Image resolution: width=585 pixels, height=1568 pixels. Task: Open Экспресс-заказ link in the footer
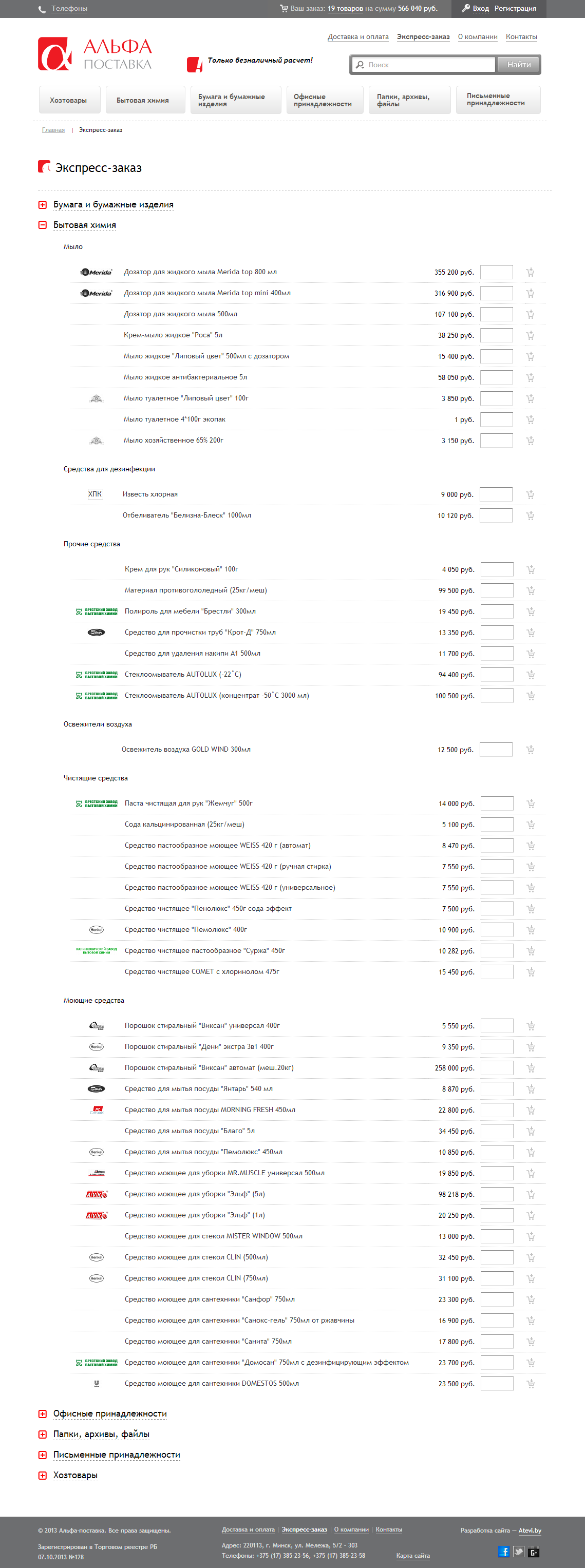click(305, 1529)
